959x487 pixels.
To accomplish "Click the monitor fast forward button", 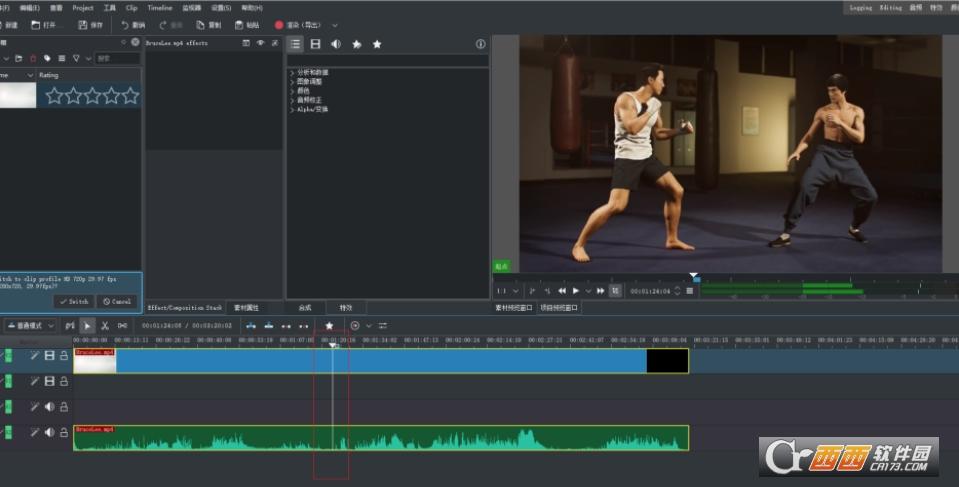I will (x=601, y=291).
